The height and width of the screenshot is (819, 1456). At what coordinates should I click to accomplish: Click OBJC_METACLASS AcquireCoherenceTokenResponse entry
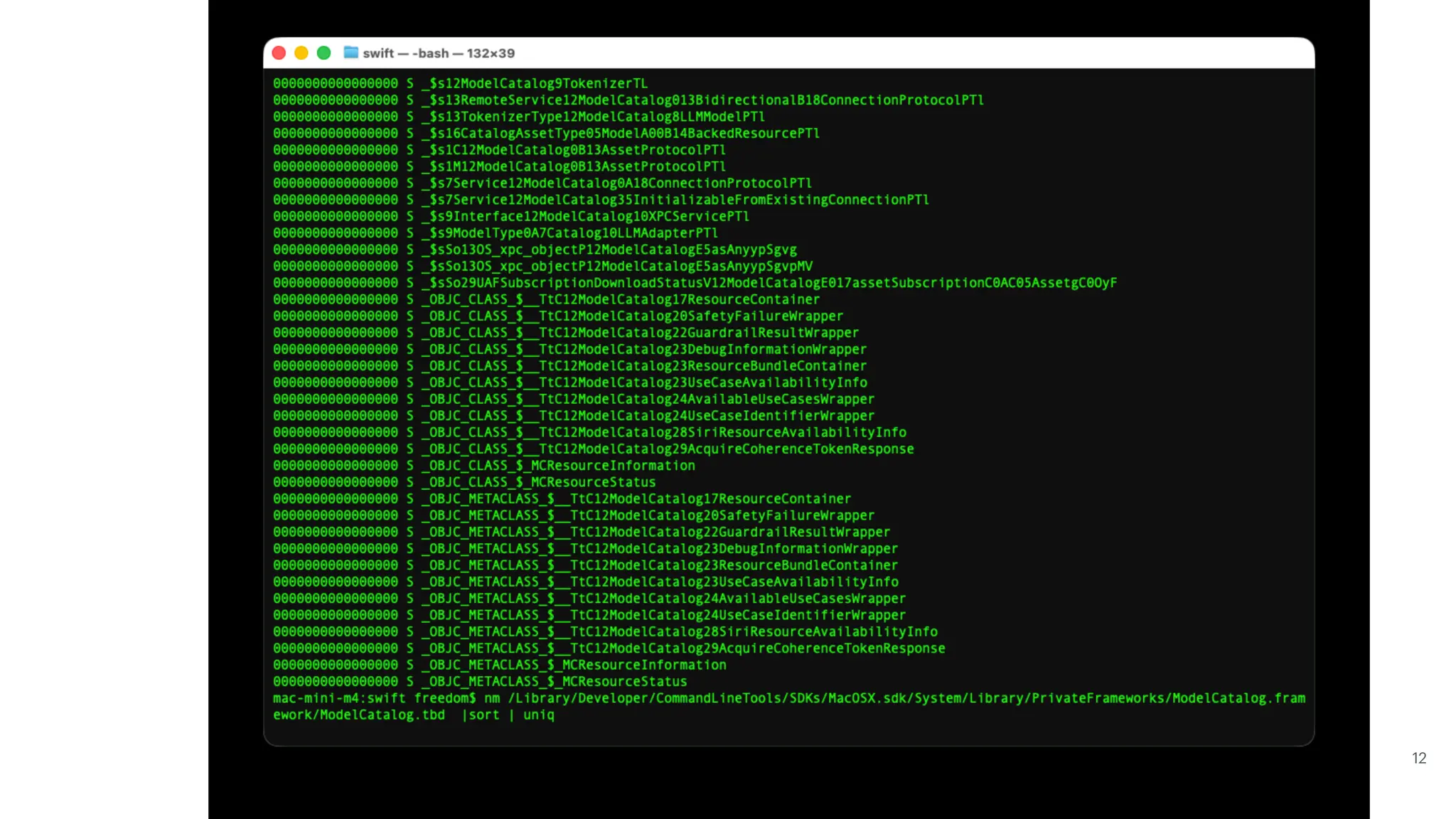tap(683, 649)
